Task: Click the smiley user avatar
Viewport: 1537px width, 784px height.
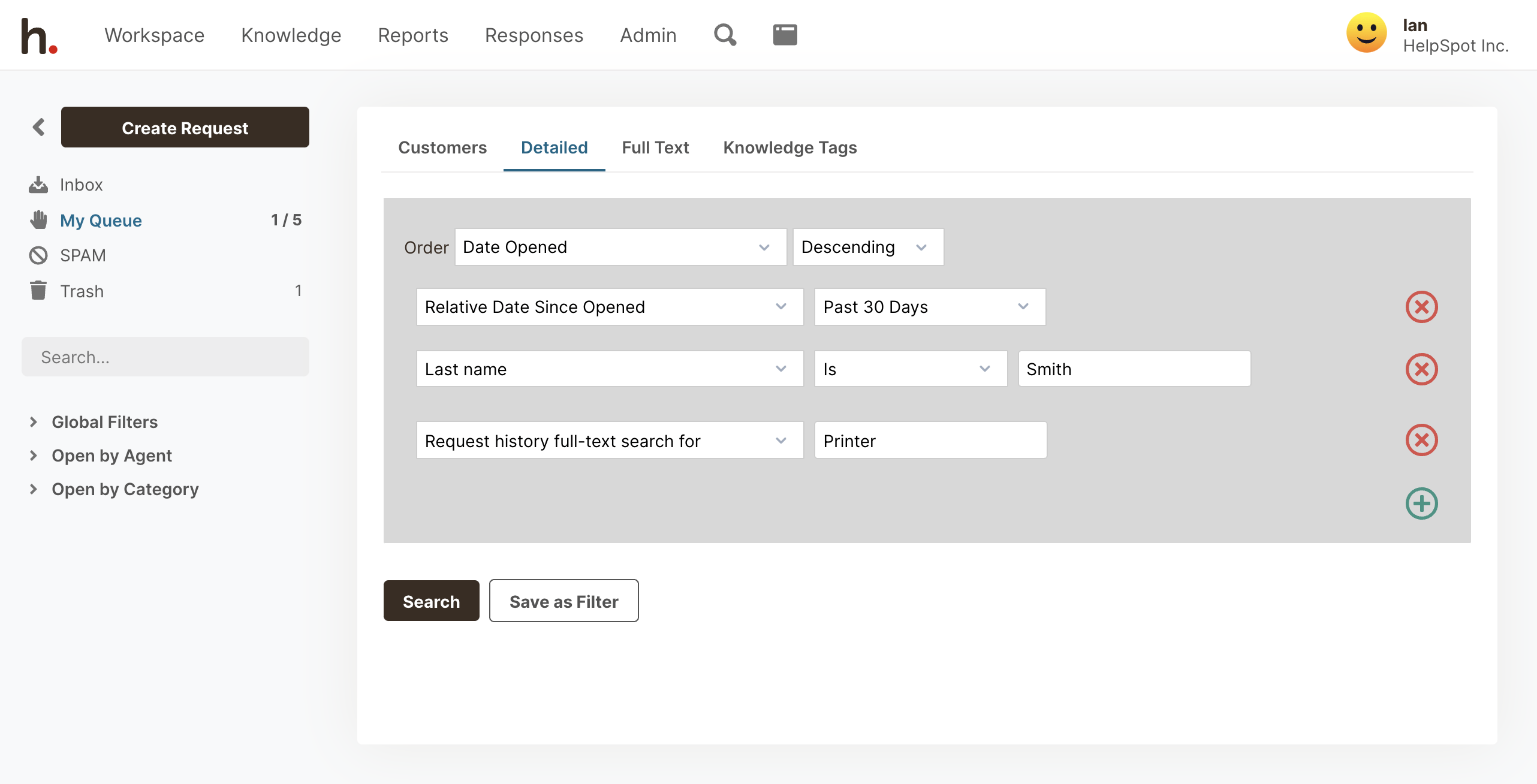Action: tap(1366, 34)
